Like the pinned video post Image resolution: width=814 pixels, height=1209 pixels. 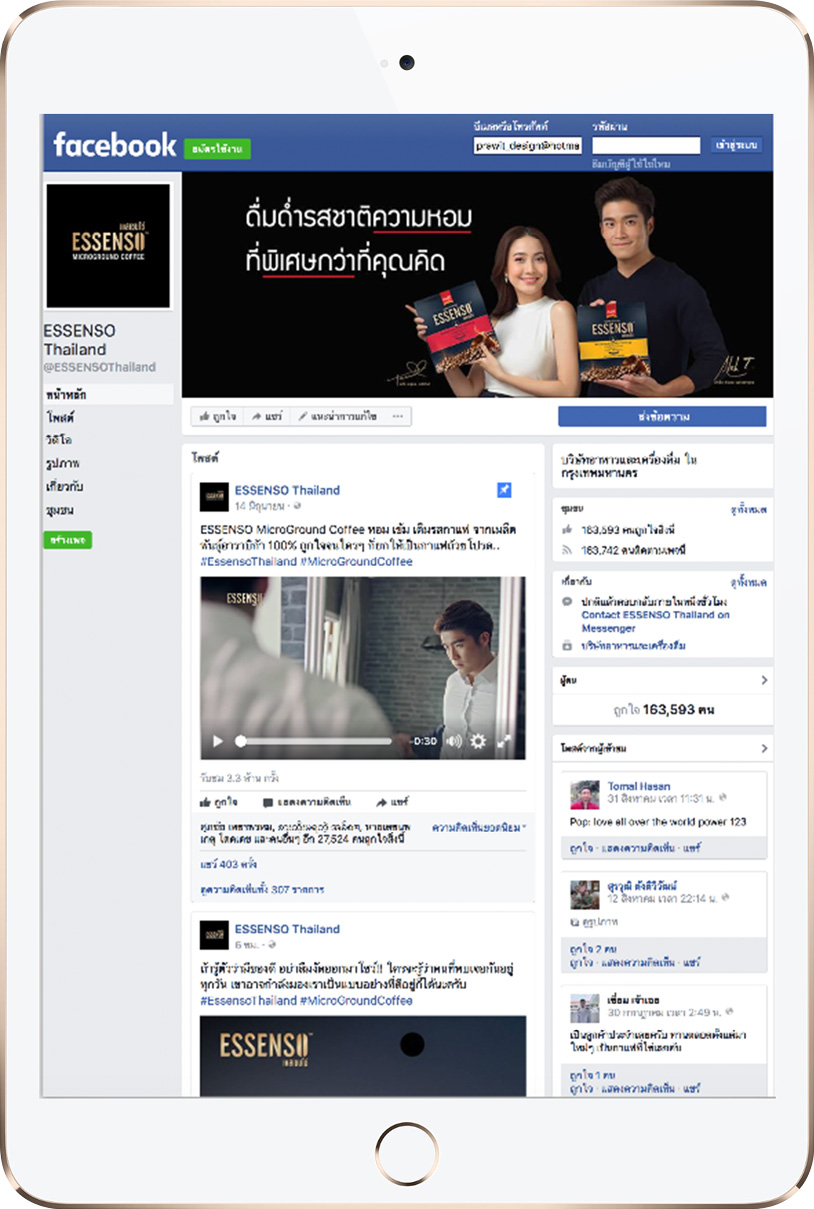point(219,802)
